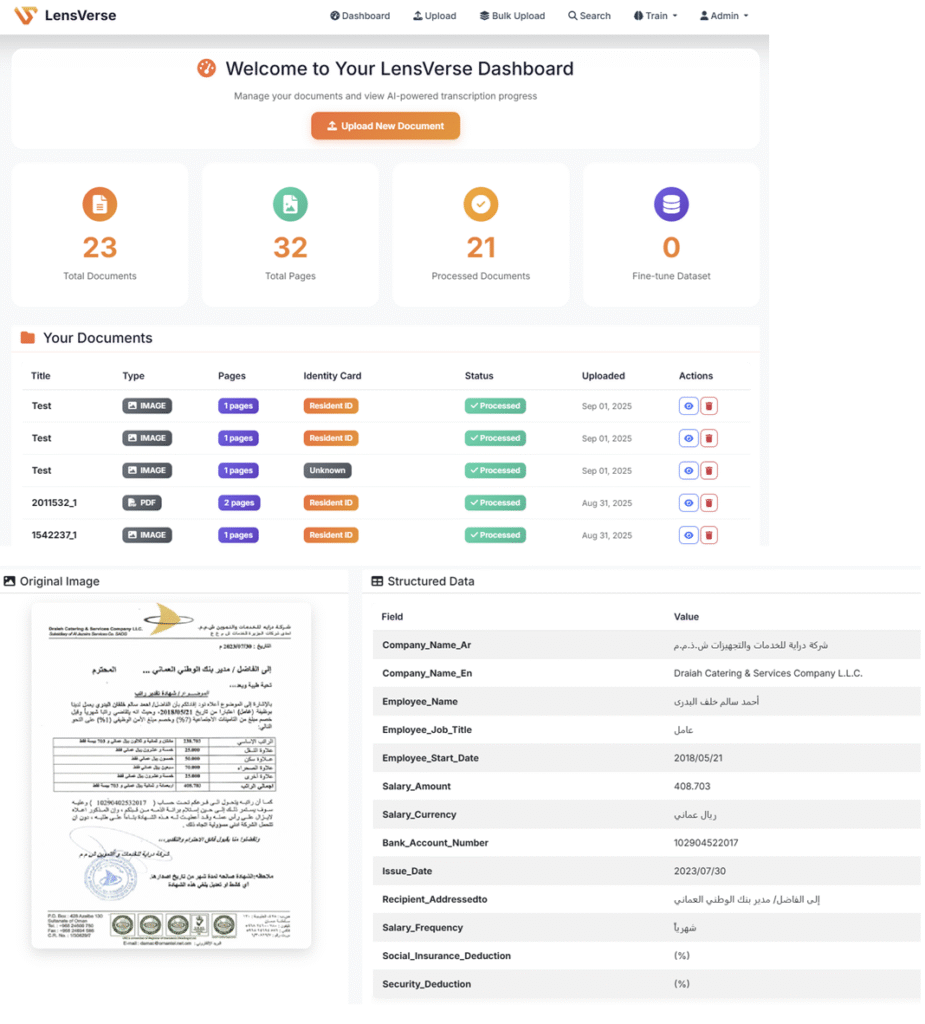Open the Admin account dropdown
The height and width of the screenshot is (1024, 925).
724,16
